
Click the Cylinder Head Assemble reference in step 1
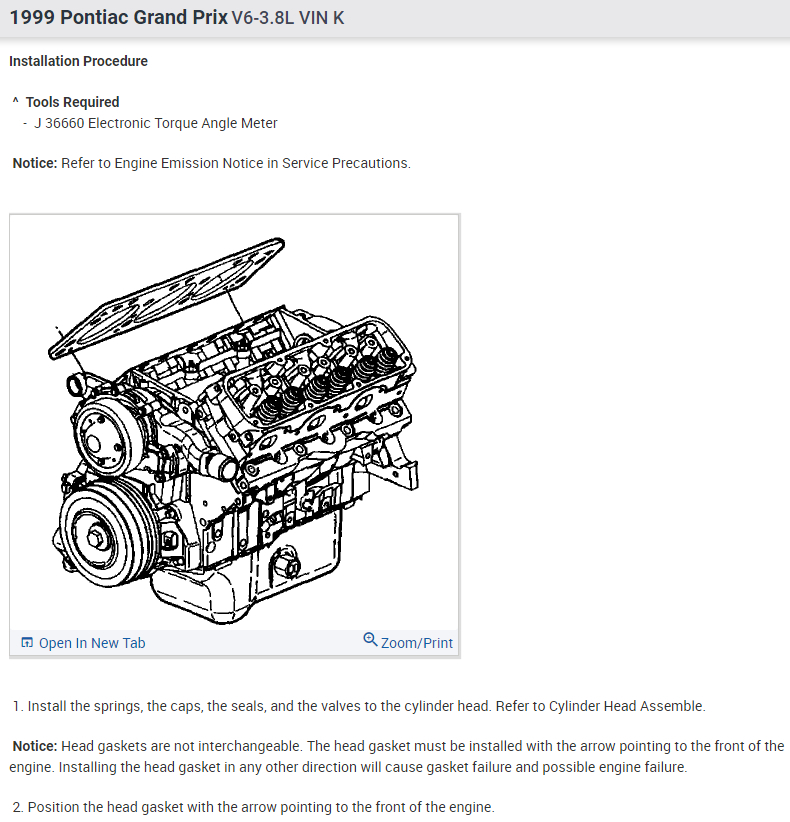coord(626,706)
